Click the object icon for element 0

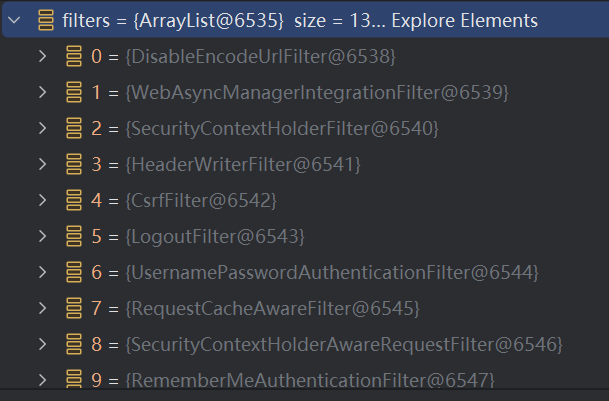[73, 56]
